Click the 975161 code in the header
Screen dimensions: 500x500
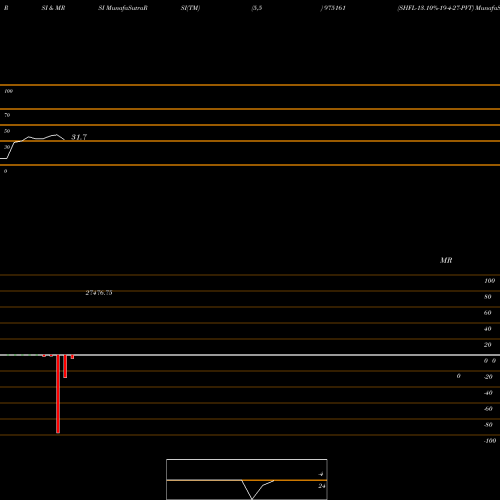click(x=334, y=8)
